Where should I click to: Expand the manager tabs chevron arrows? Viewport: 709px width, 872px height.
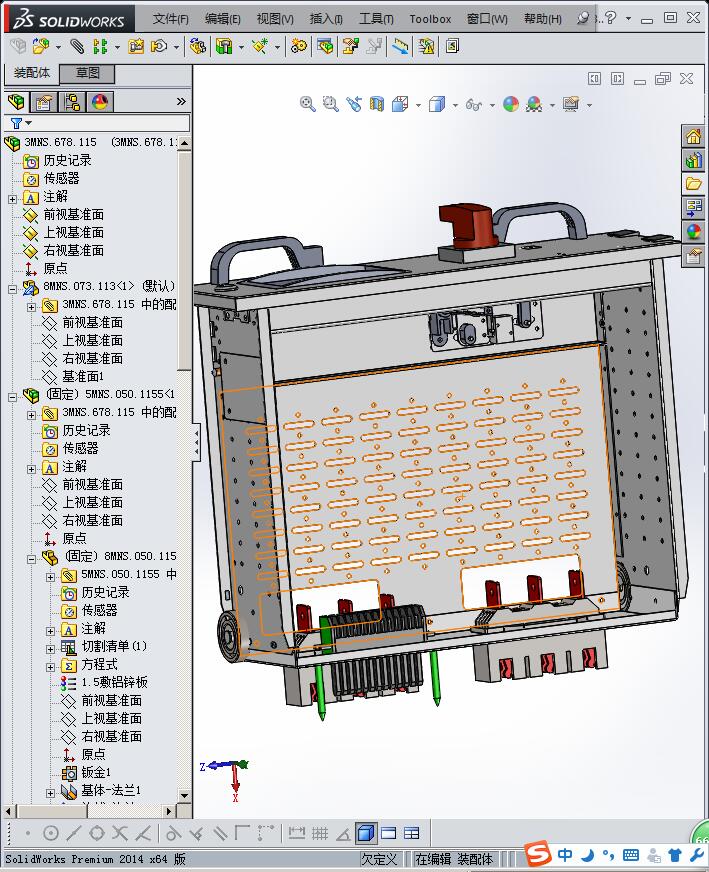point(181,101)
